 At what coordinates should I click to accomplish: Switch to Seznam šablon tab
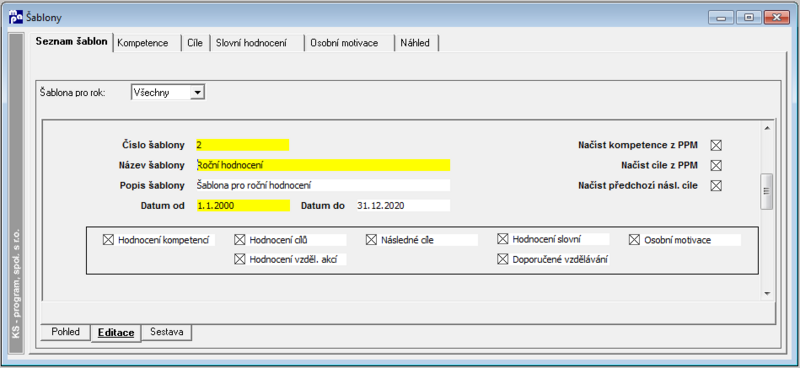pyautogui.click(x=71, y=42)
